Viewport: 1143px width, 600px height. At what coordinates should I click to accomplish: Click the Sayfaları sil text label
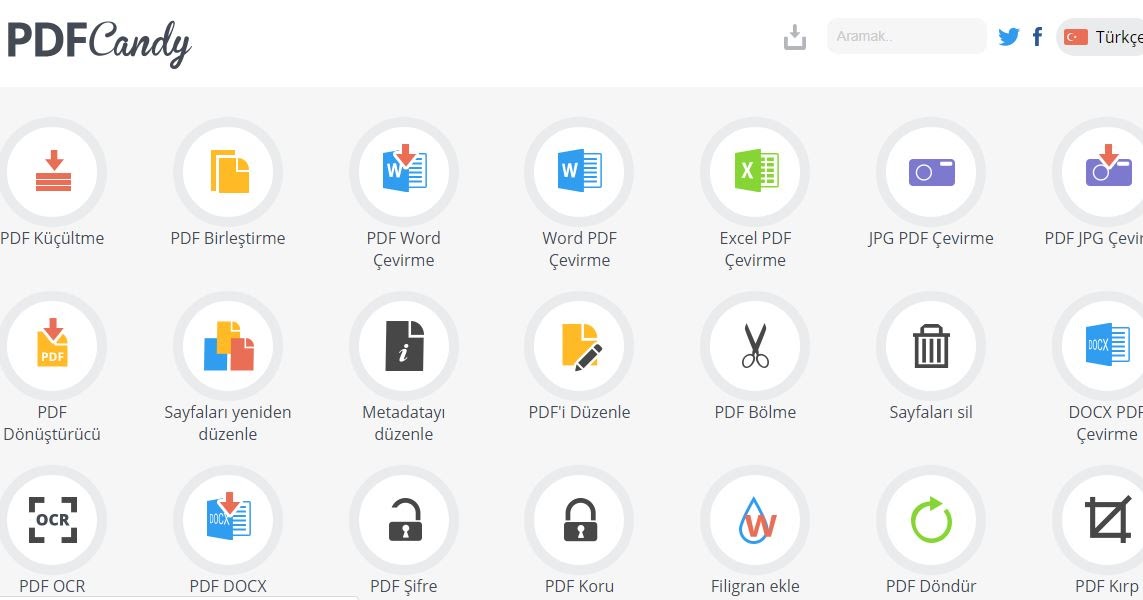click(931, 412)
